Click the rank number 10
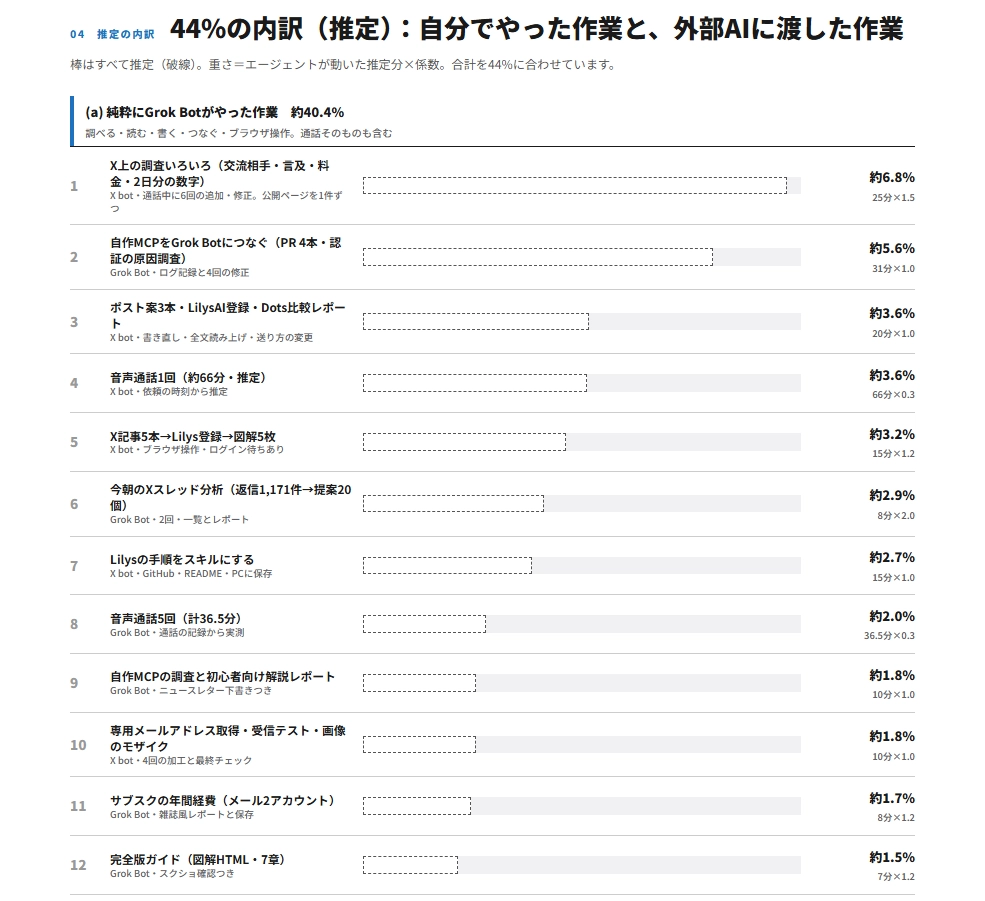This screenshot has height=901, width=985. point(78,745)
